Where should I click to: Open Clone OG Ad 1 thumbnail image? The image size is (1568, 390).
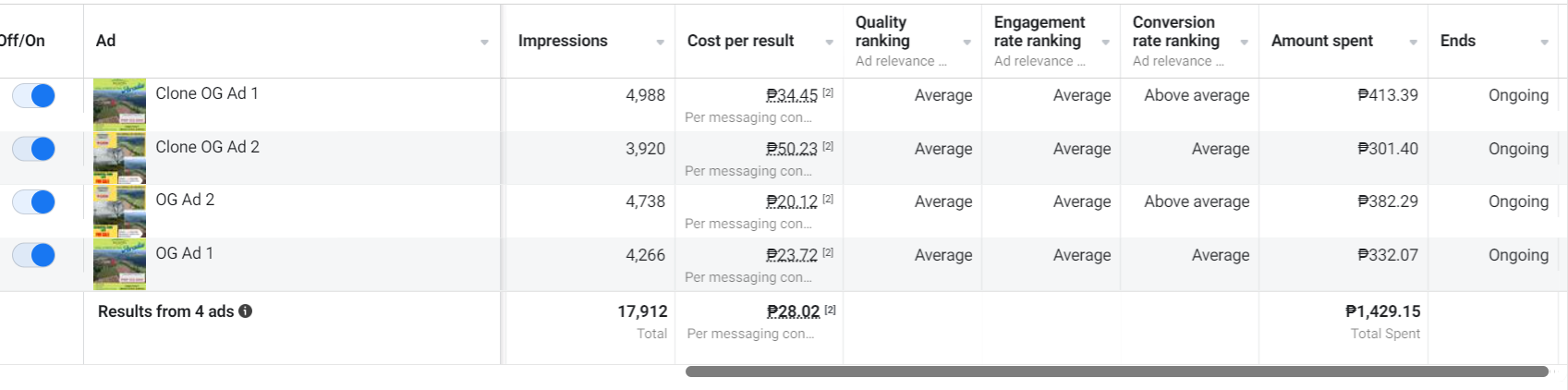pyautogui.click(x=119, y=104)
